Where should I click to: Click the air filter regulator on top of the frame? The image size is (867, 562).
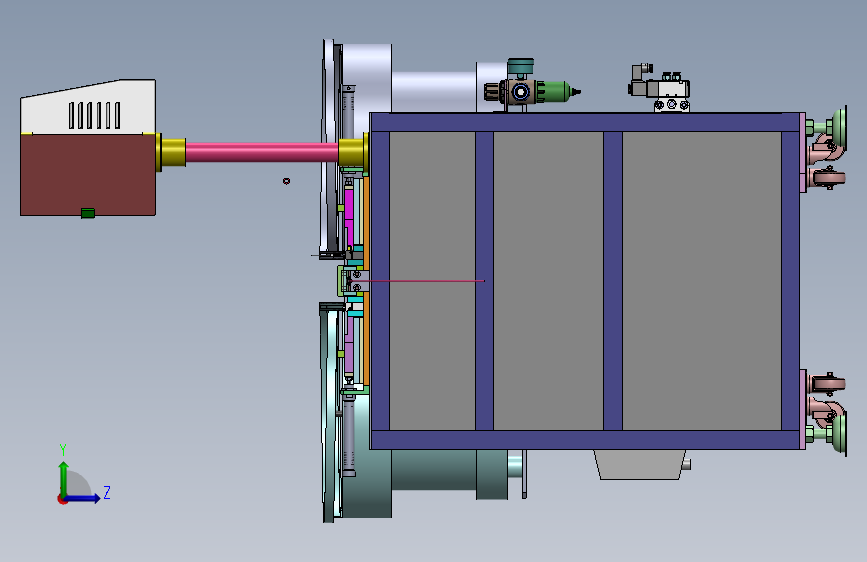coord(531,87)
